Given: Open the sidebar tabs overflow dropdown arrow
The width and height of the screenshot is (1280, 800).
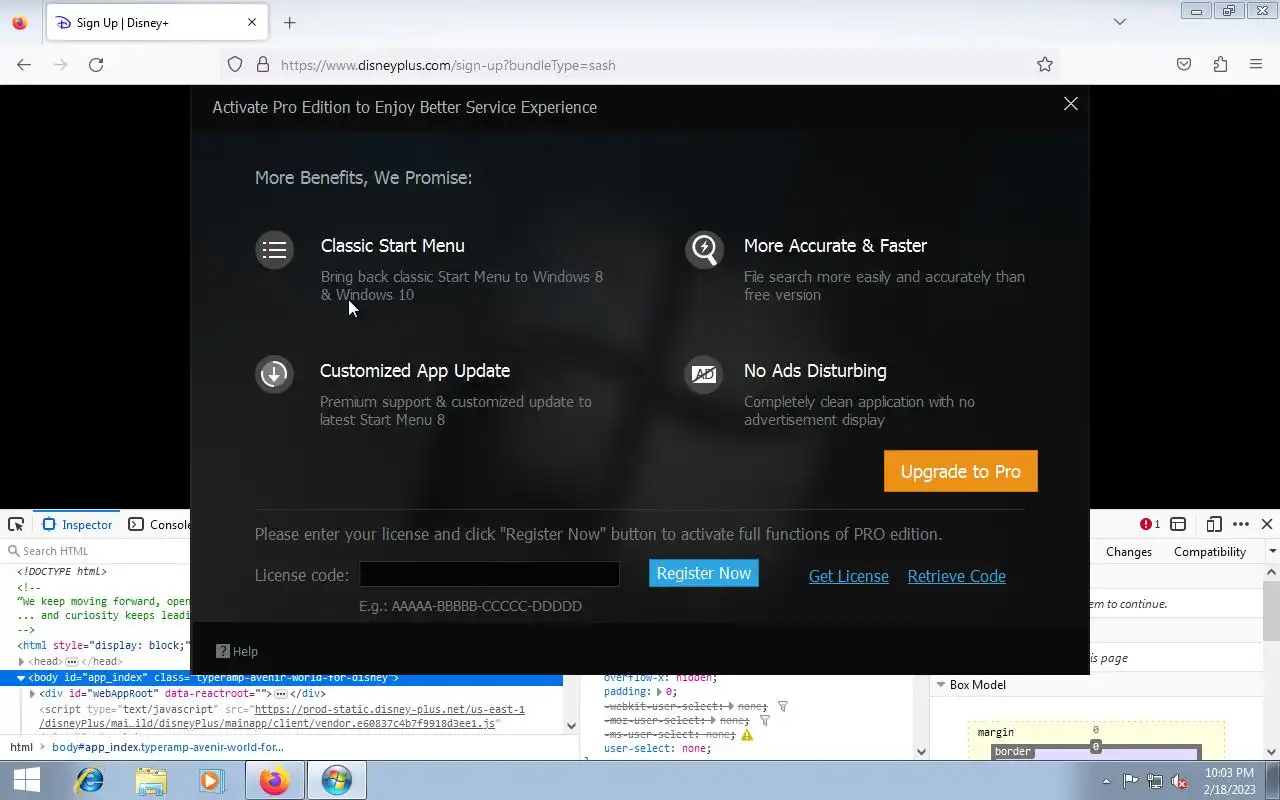Looking at the screenshot, I should (1272, 552).
